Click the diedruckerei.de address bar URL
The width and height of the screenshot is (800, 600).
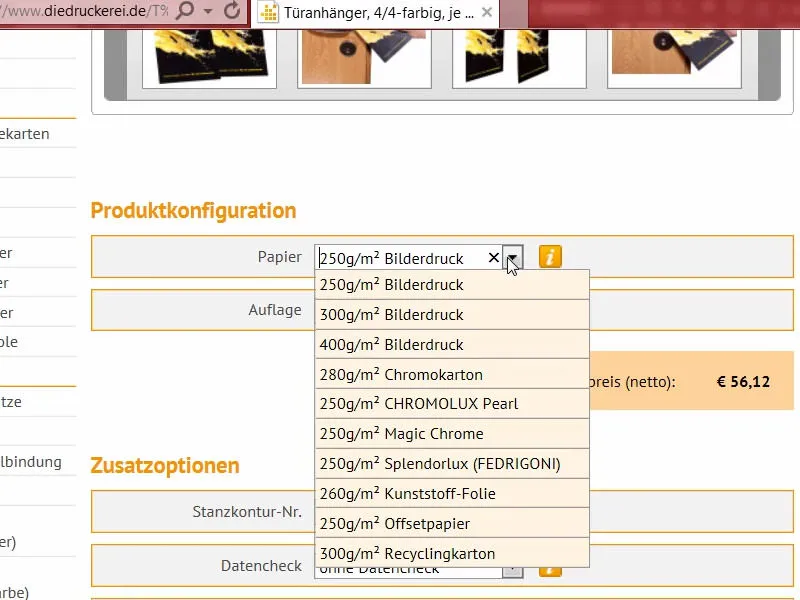pos(84,11)
